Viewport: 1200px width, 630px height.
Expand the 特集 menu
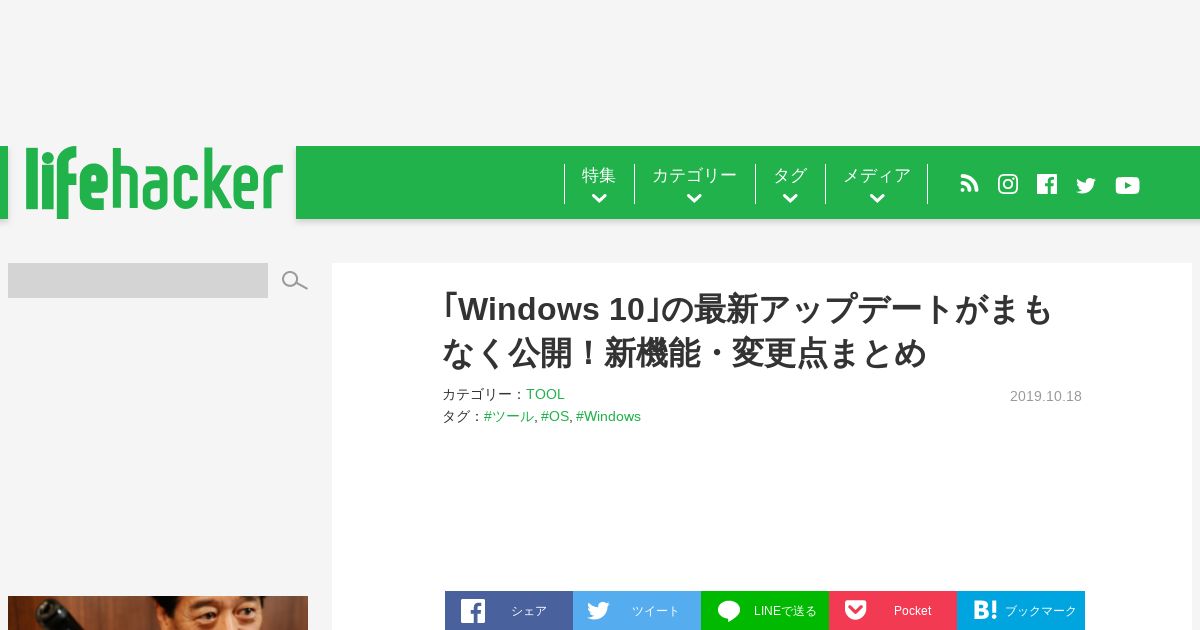click(x=599, y=184)
